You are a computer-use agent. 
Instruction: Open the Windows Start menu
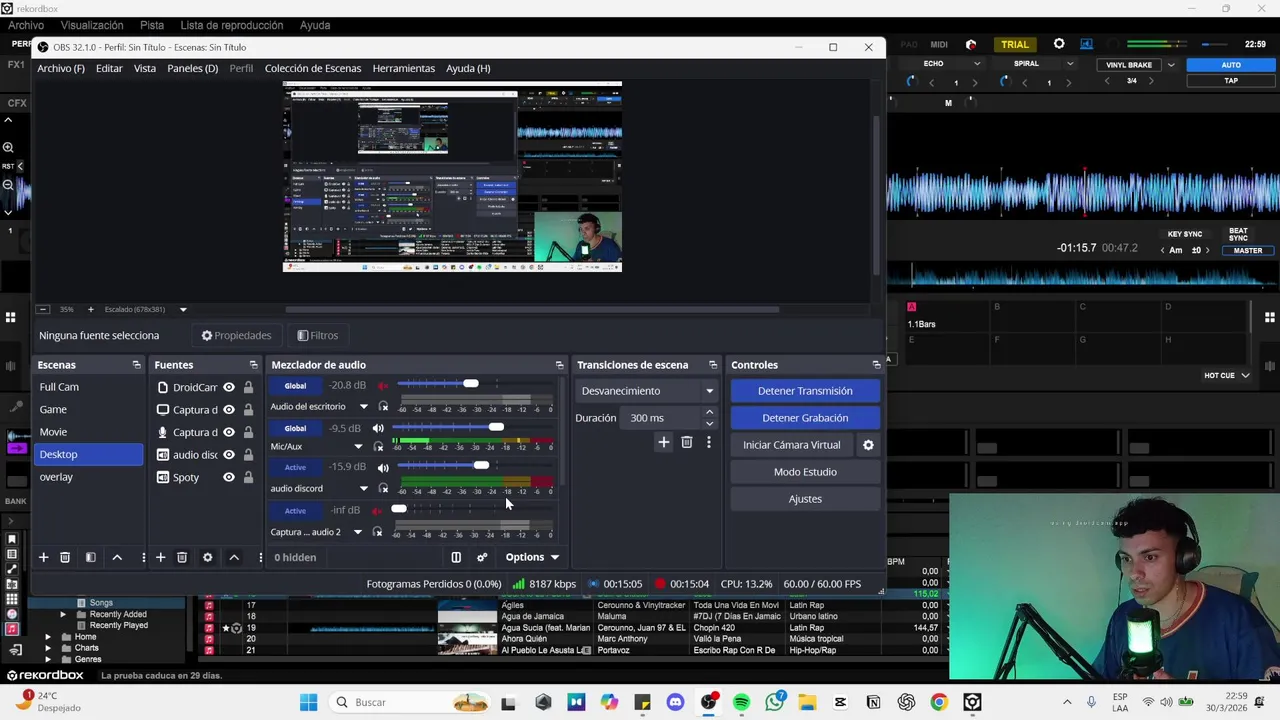[308, 702]
